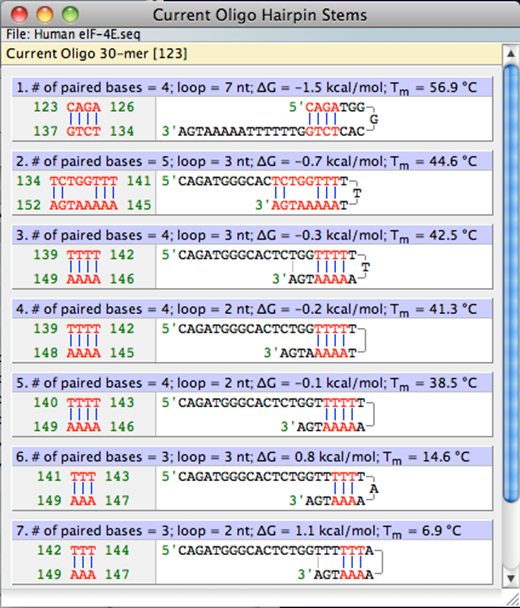
Task: Click position number 137 in hairpin 1
Action: click(x=45, y=131)
